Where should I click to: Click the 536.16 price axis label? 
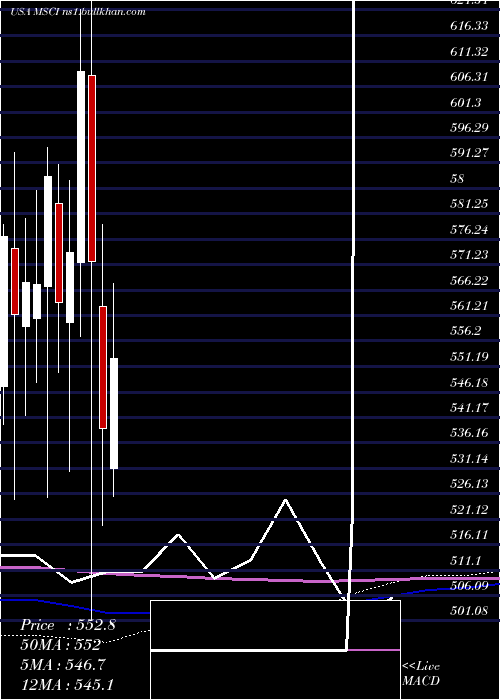(469, 433)
